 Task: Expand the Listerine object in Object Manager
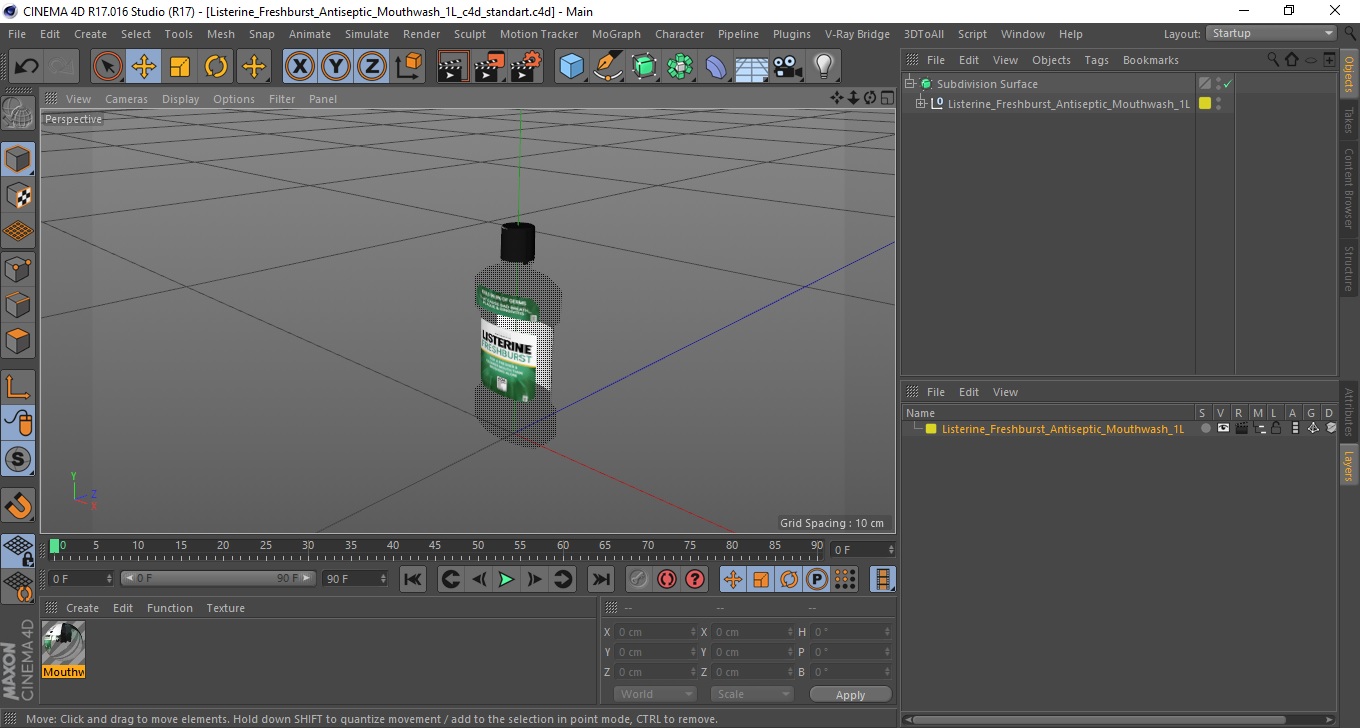pos(921,103)
